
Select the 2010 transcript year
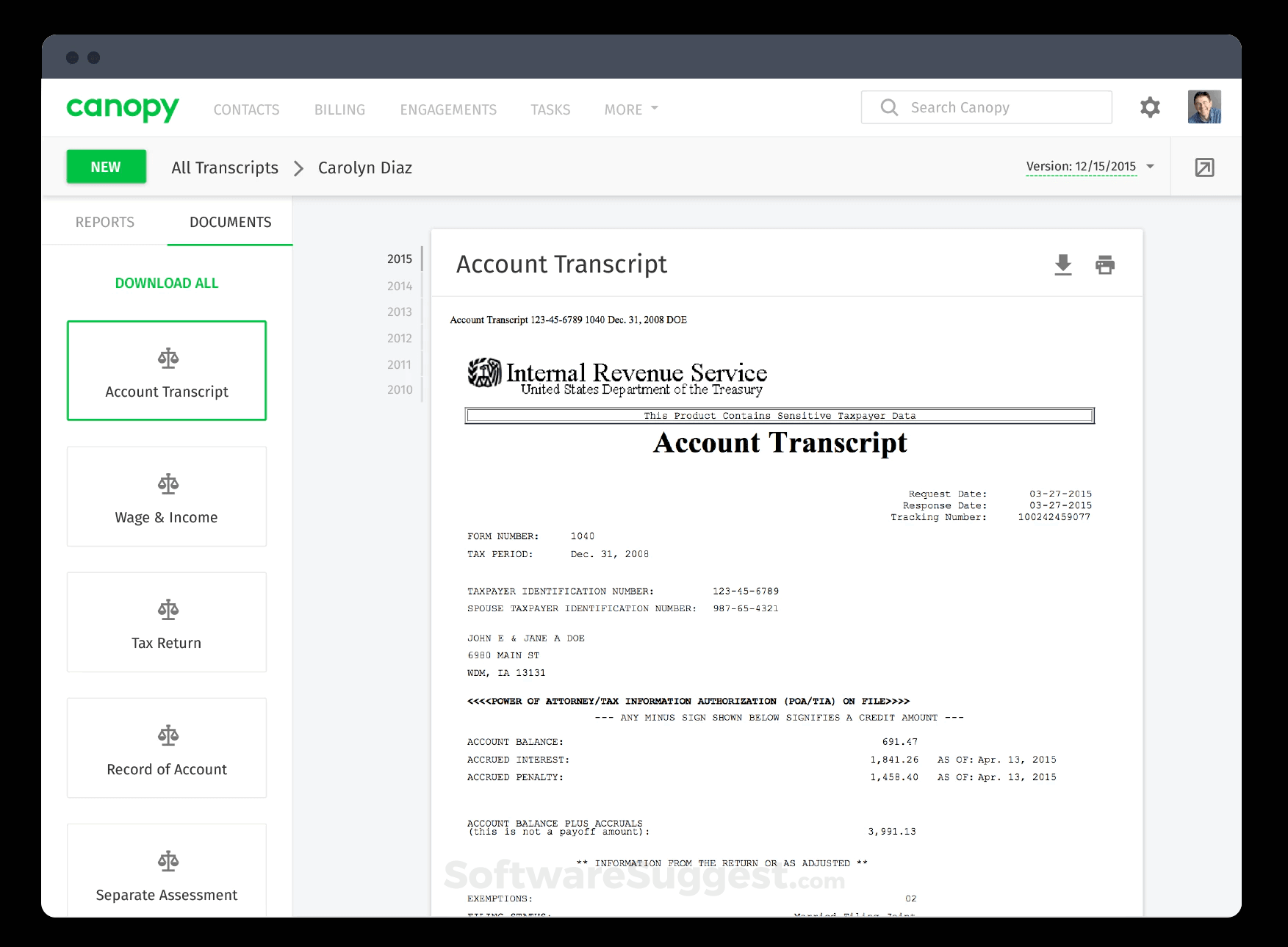pos(399,390)
